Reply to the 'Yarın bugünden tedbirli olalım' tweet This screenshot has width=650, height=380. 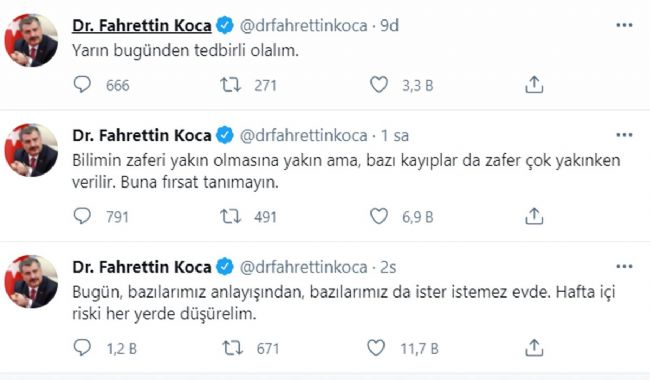coord(82,85)
